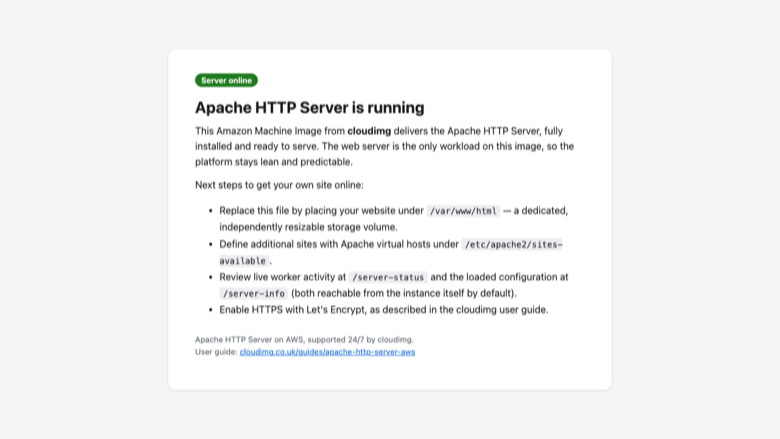Click the platform stays lean and predictable sentence
This screenshot has height=439, width=780.
(x=274, y=162)
